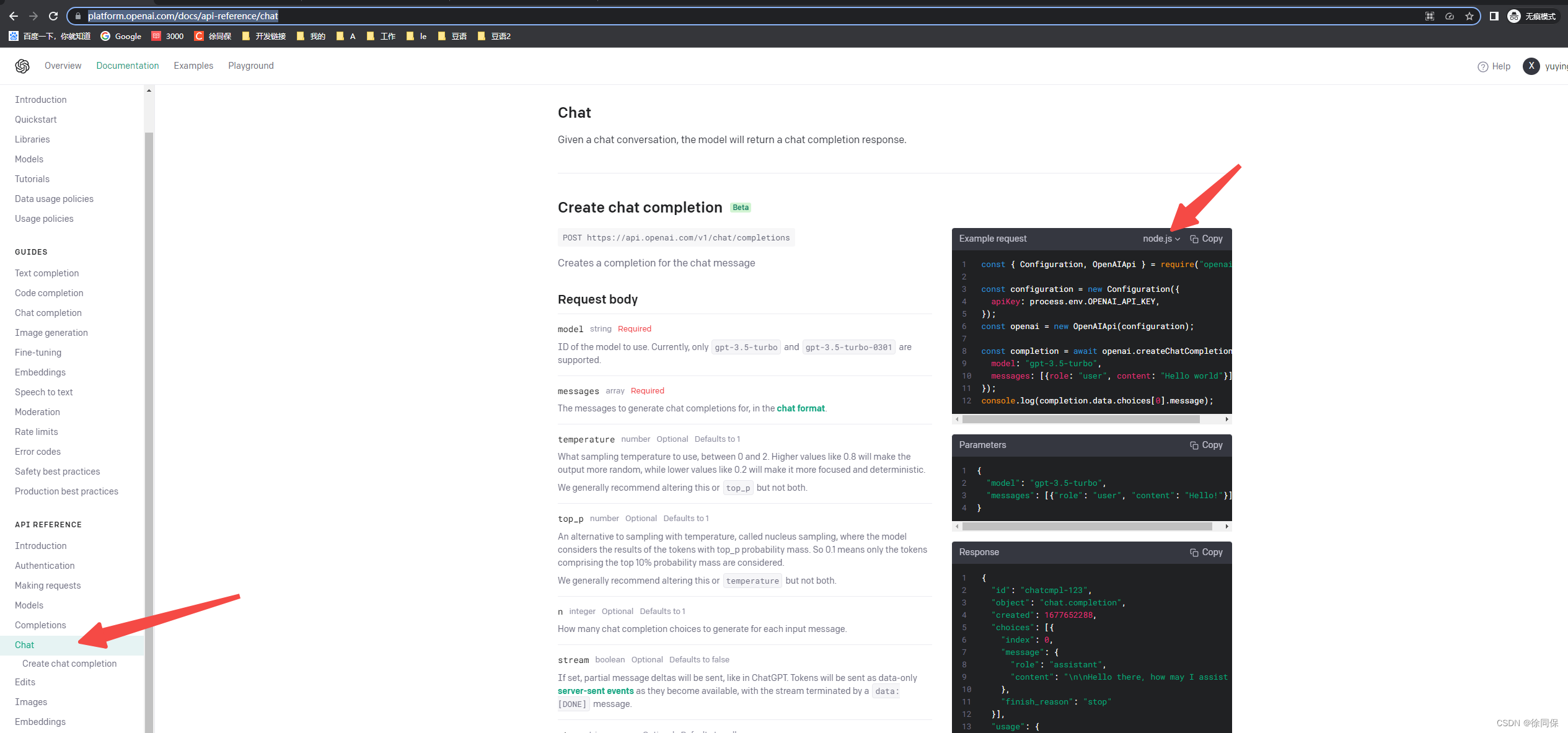Open the Playground tab

[251, 66]
